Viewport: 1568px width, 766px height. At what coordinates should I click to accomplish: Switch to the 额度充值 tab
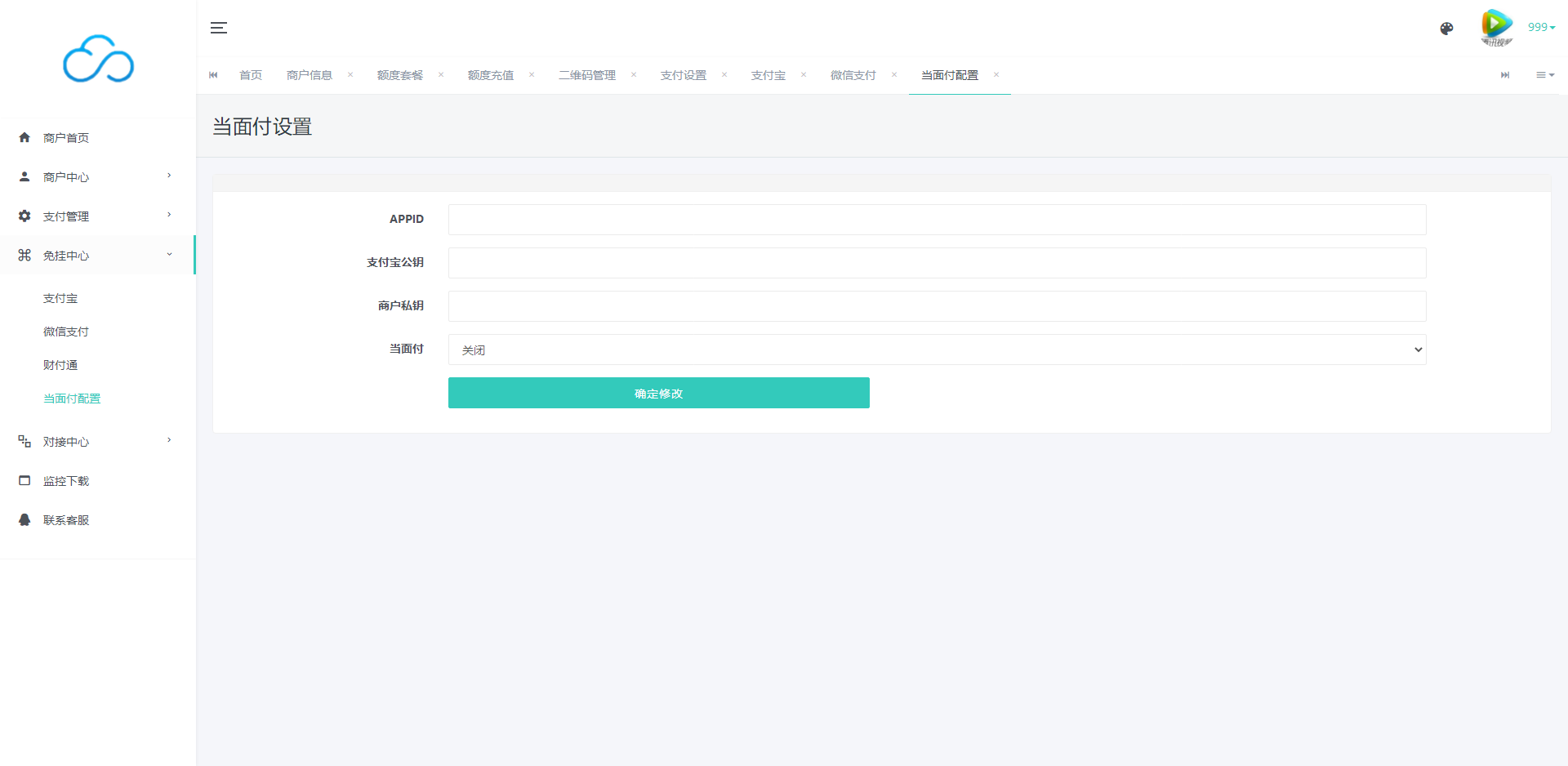[490, 75]
